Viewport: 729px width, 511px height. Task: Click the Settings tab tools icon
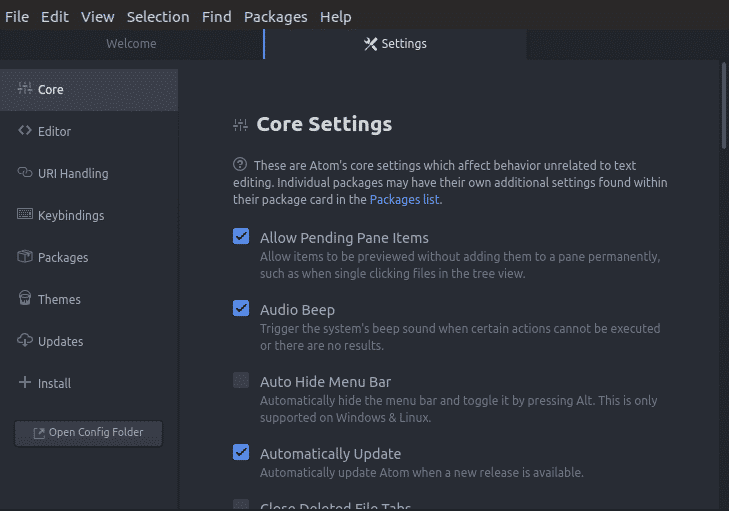coord(371,44)
